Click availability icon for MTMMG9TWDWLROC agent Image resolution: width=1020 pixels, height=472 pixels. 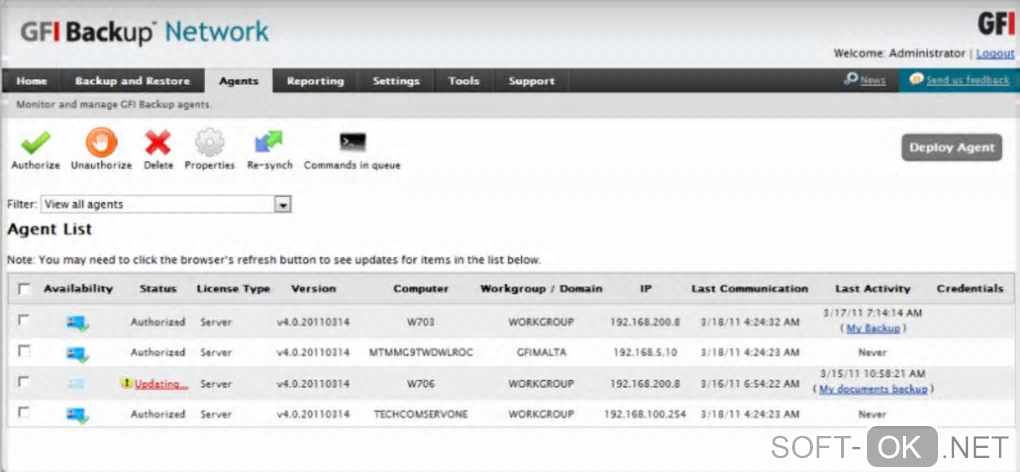pos(77,353)
